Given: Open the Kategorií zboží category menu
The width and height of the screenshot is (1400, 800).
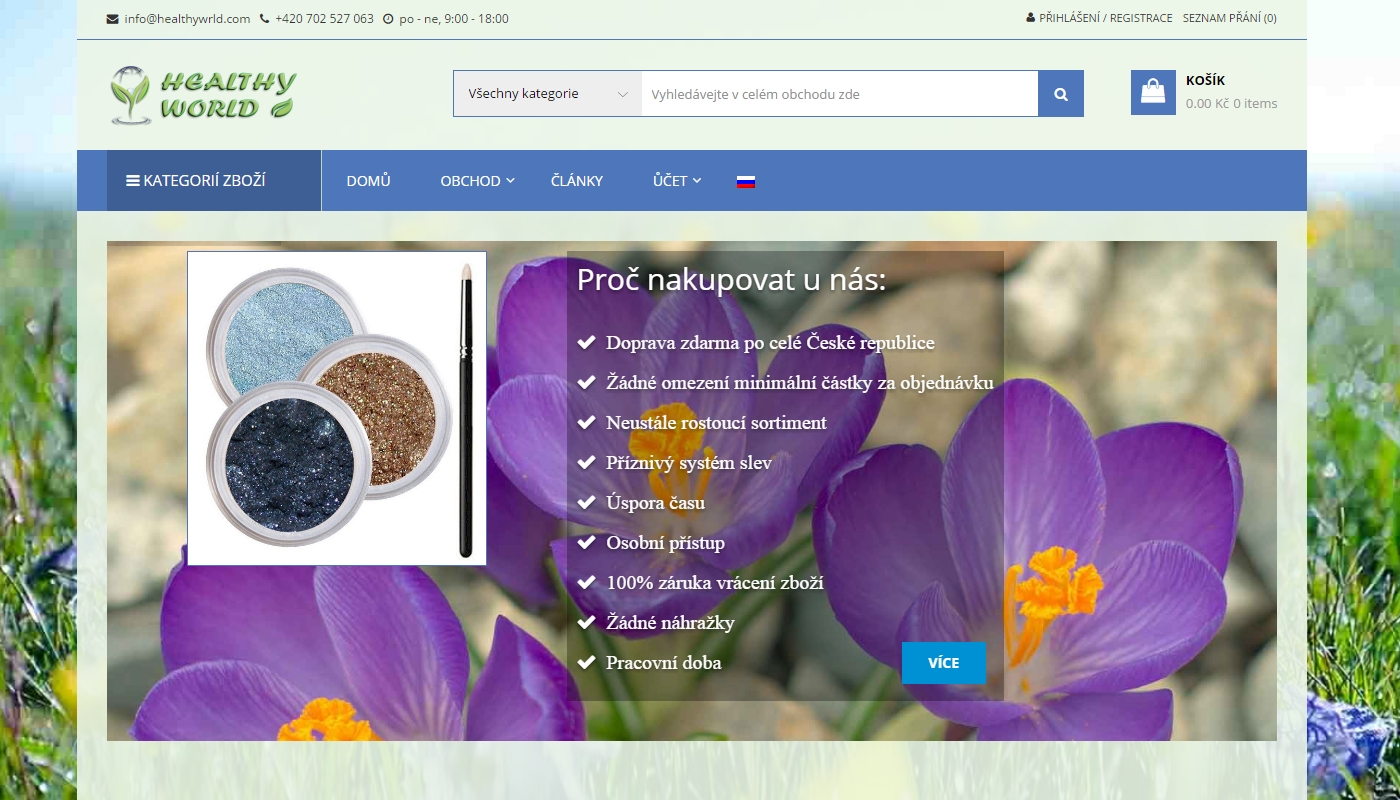Looking at the screenshot, I should (214, 181).
